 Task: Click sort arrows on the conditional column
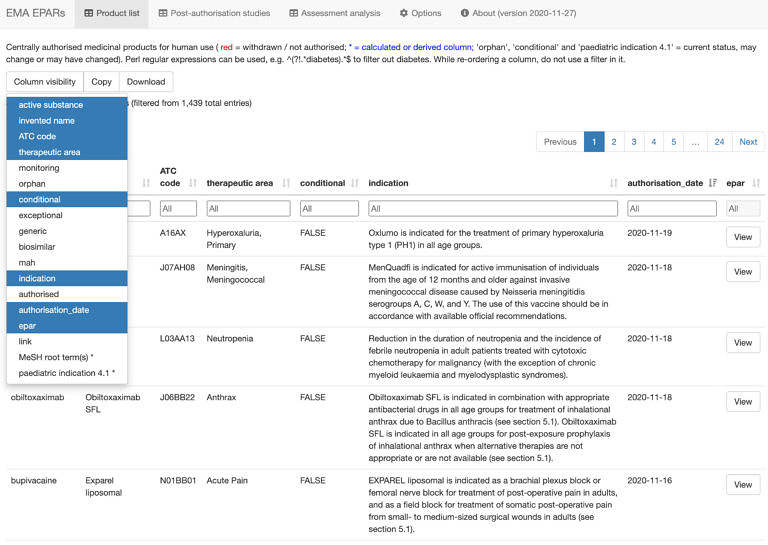(x=354, y=183)
